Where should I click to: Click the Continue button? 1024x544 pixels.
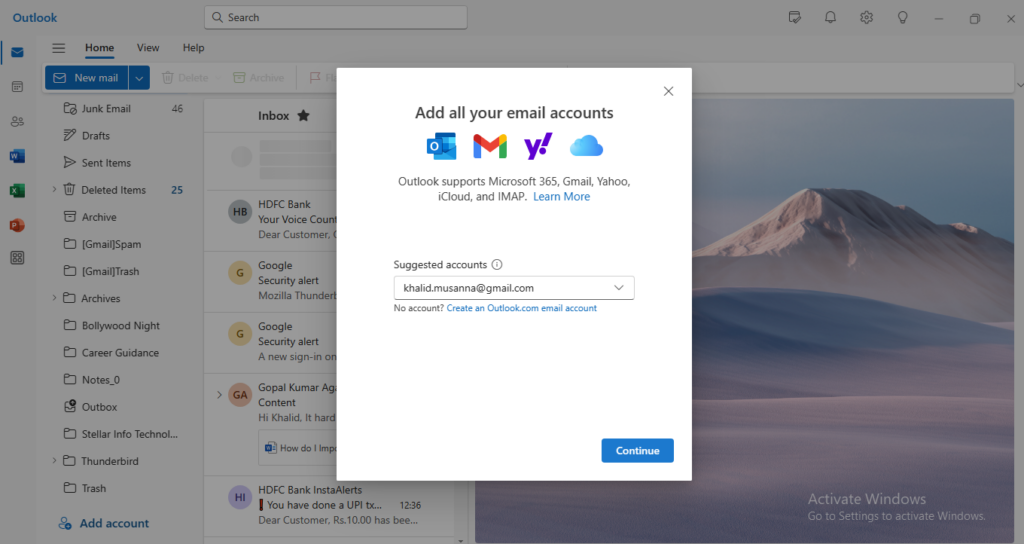click(637, 451)
